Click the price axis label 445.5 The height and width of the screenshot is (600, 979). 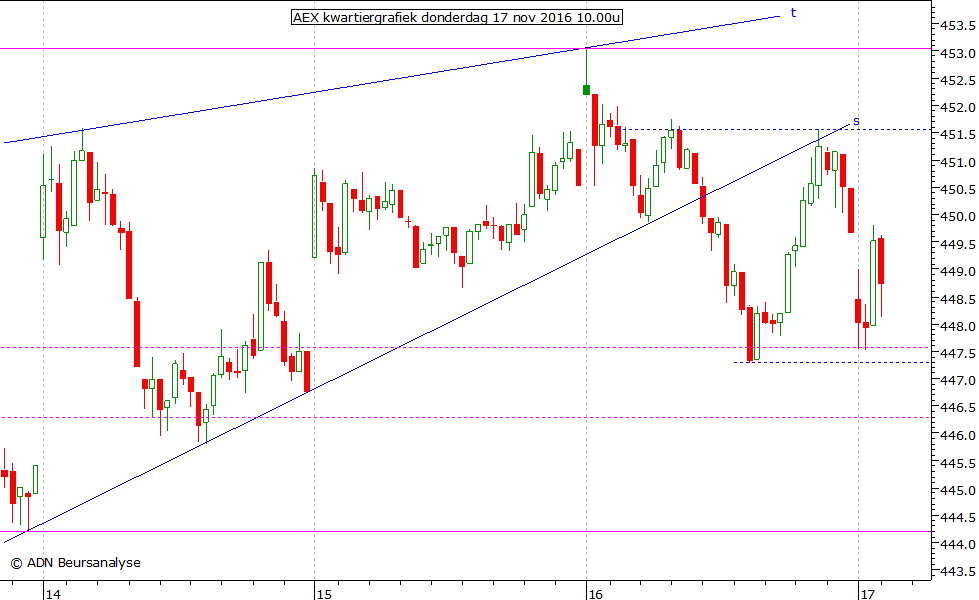coord(958,463)
